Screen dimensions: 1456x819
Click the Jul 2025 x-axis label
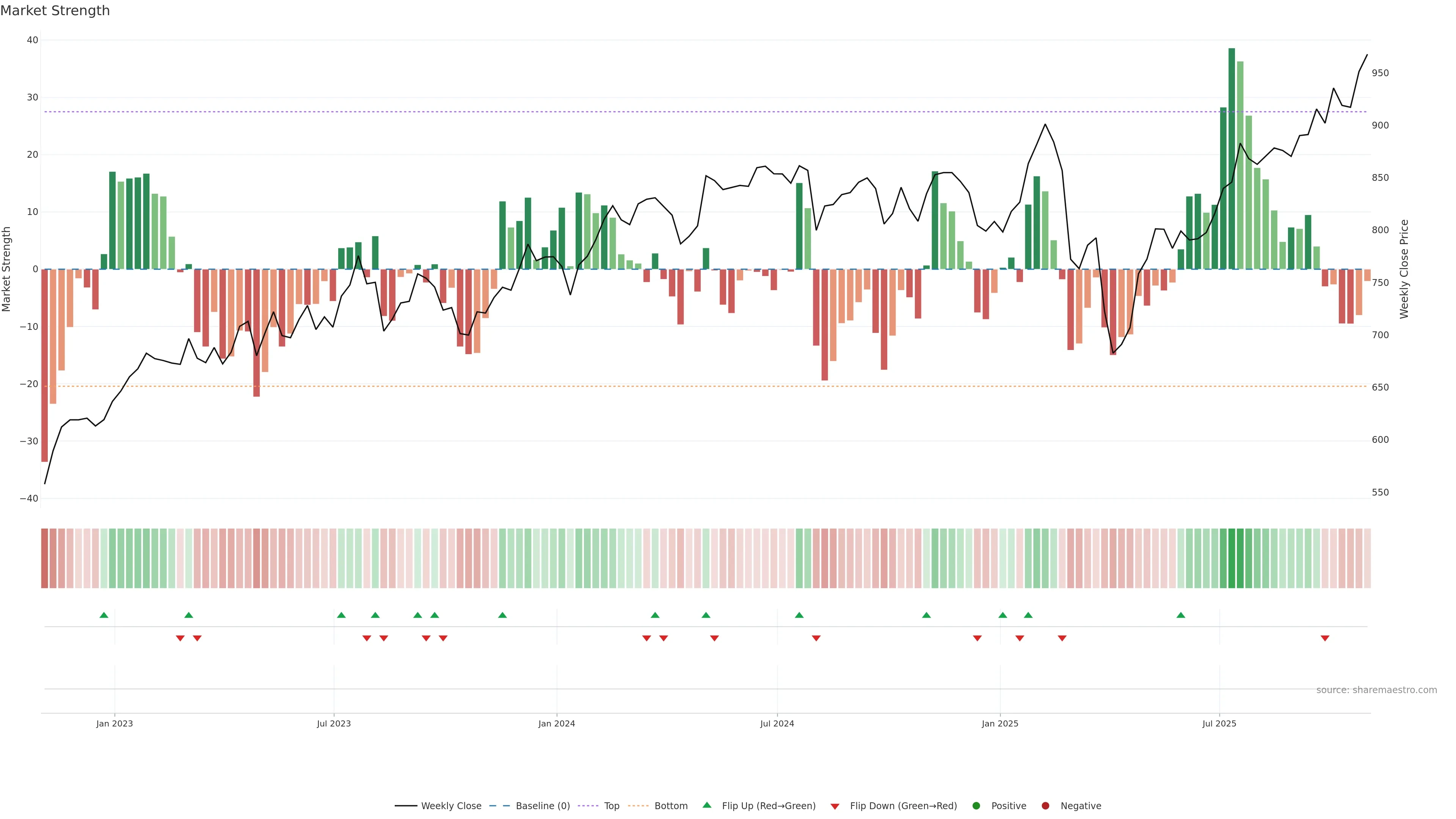(x=1219, y=723)
